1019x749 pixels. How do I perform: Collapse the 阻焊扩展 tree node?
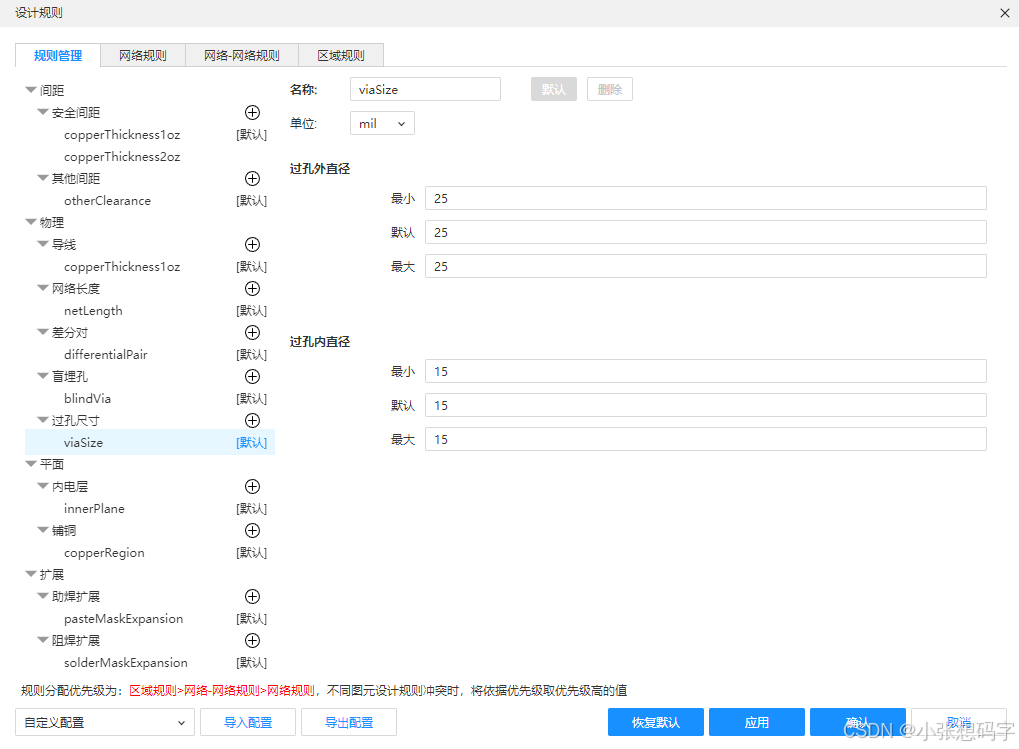click(43, 641)
